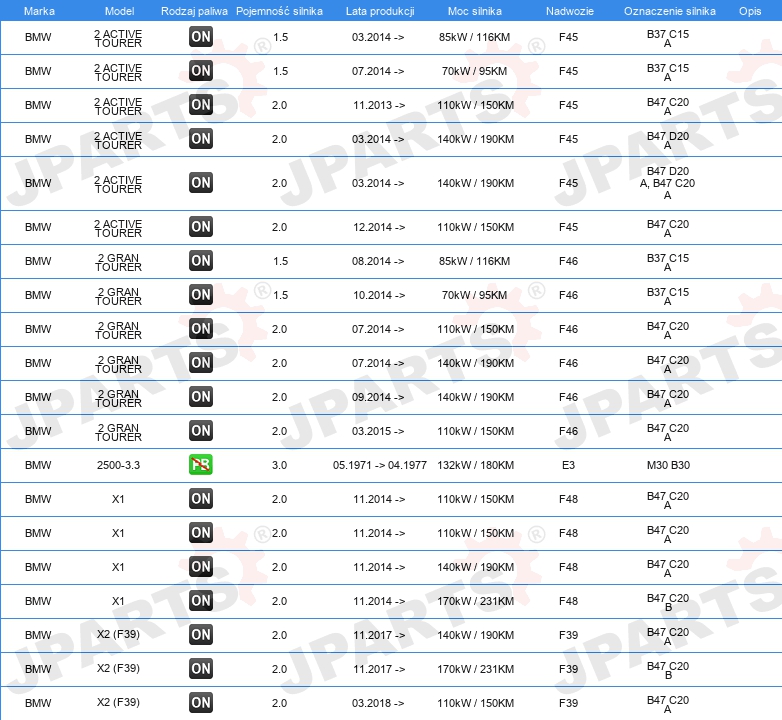Viewport: 782px width, 720px height.
Task: Click the 11.2013 -> production date cell
Action: (x=379, y=105)
